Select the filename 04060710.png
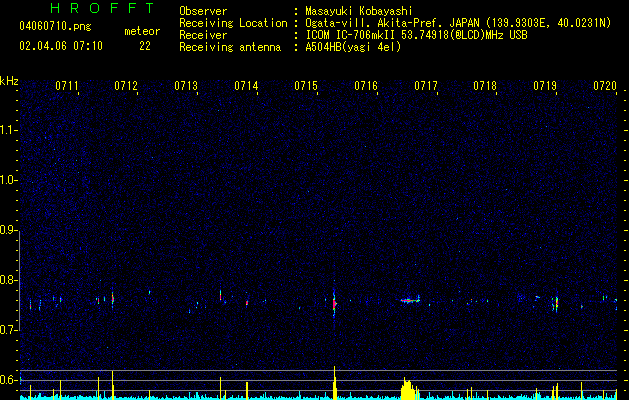The height and width of the screenshot is (400, 629). pyautogui.click(x=55, y=27)
